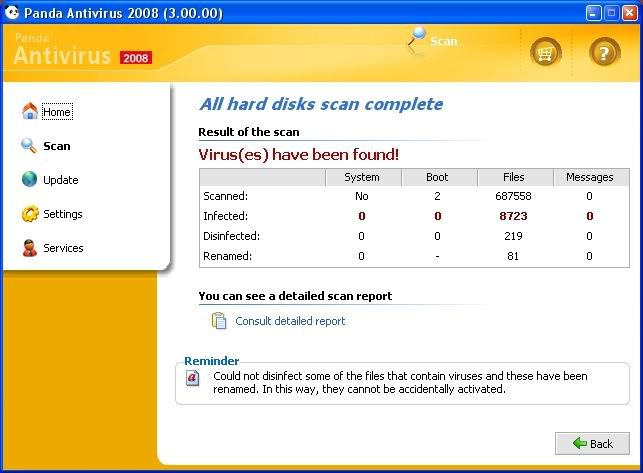This screenshot has height=473, width=643.
Task: Click 'Virus(es) have been found!' text
Action: [299, 155]
